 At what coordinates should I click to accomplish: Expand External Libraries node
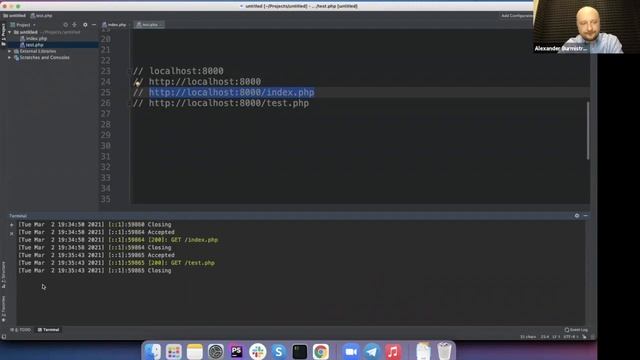tap(10, 51)
